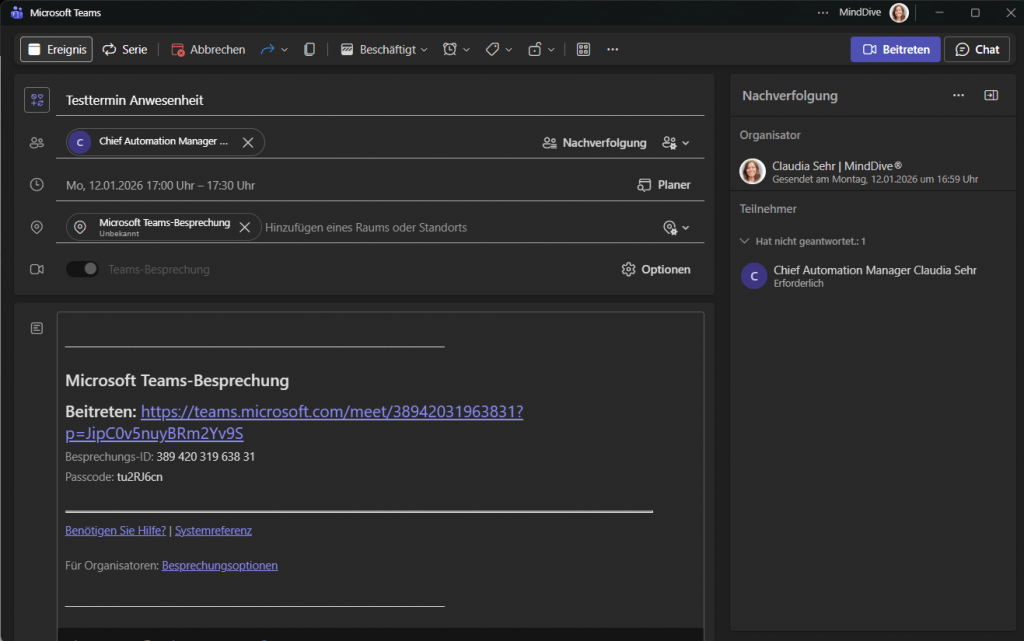Open more options in Nachverfolgung panel header
This screenshot has width=1024, height=641.
coord(958,96)
